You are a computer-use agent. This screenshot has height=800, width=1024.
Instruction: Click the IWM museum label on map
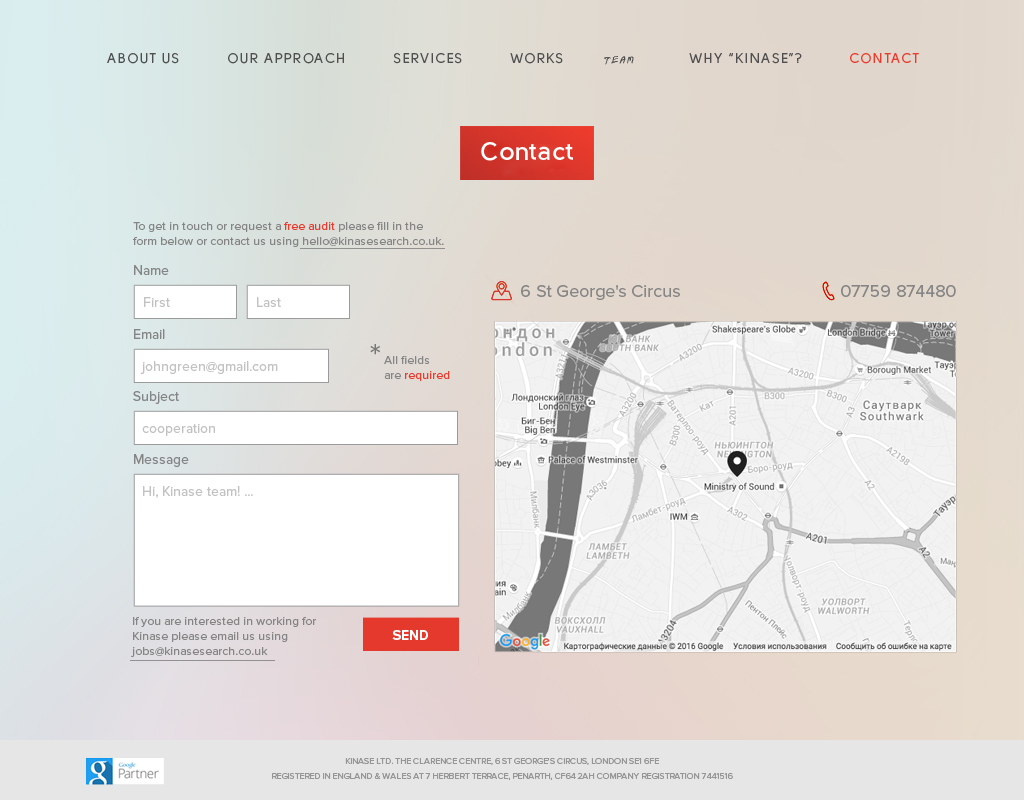(679, 517)
